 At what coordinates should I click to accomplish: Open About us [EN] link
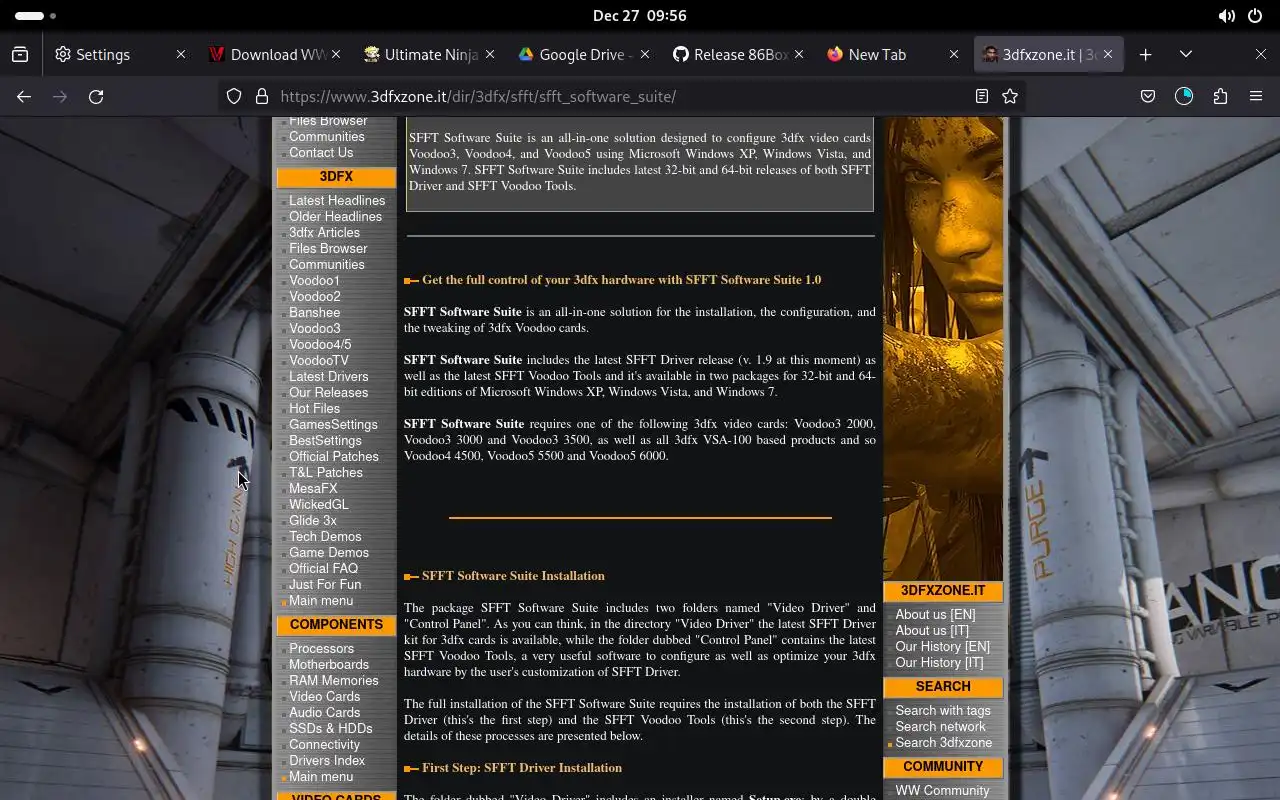935,615
